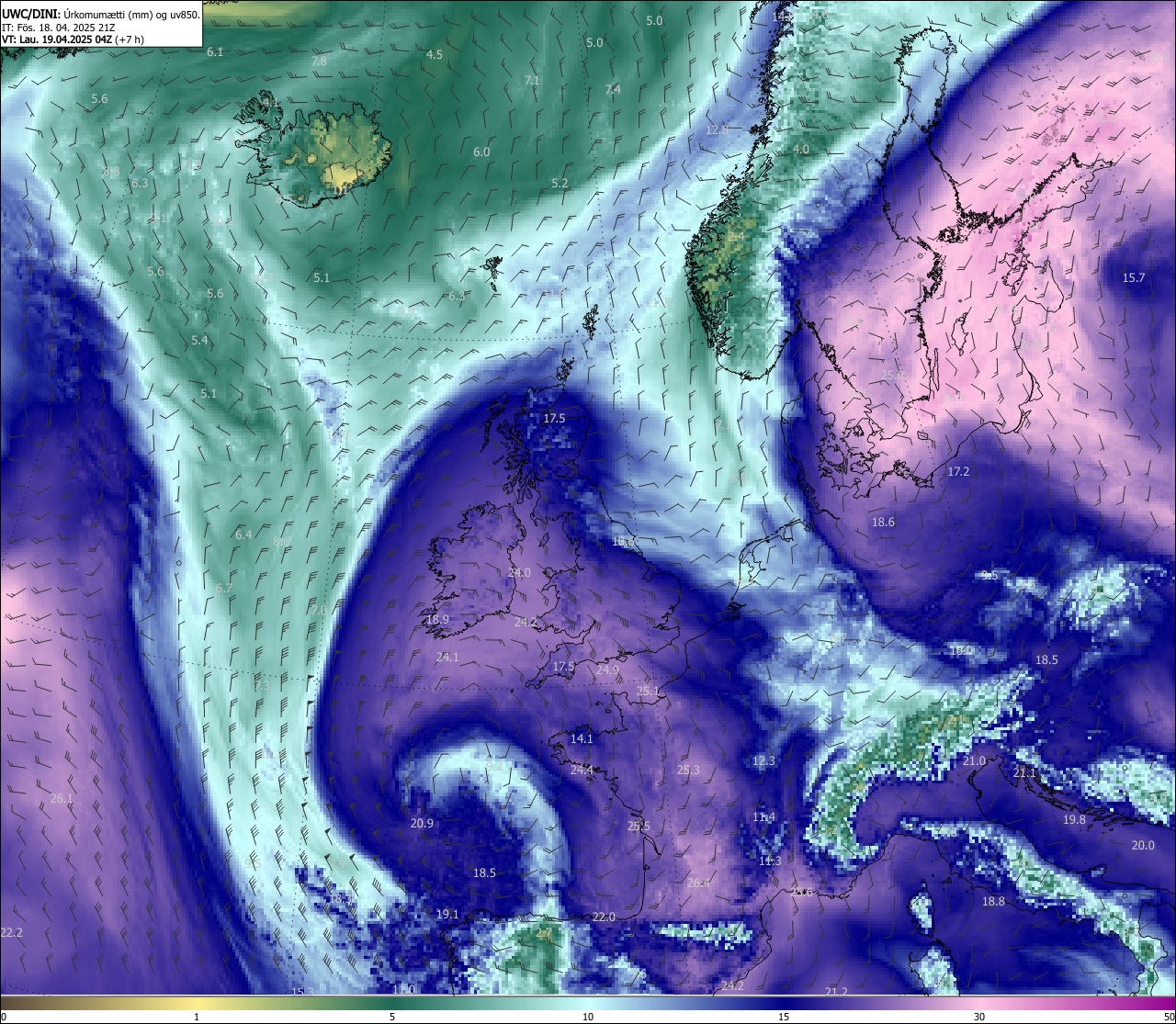Click the color scale label 15
Image resolution: width=1176 pixels, height=1024 pixels.
coord(784,1017)
